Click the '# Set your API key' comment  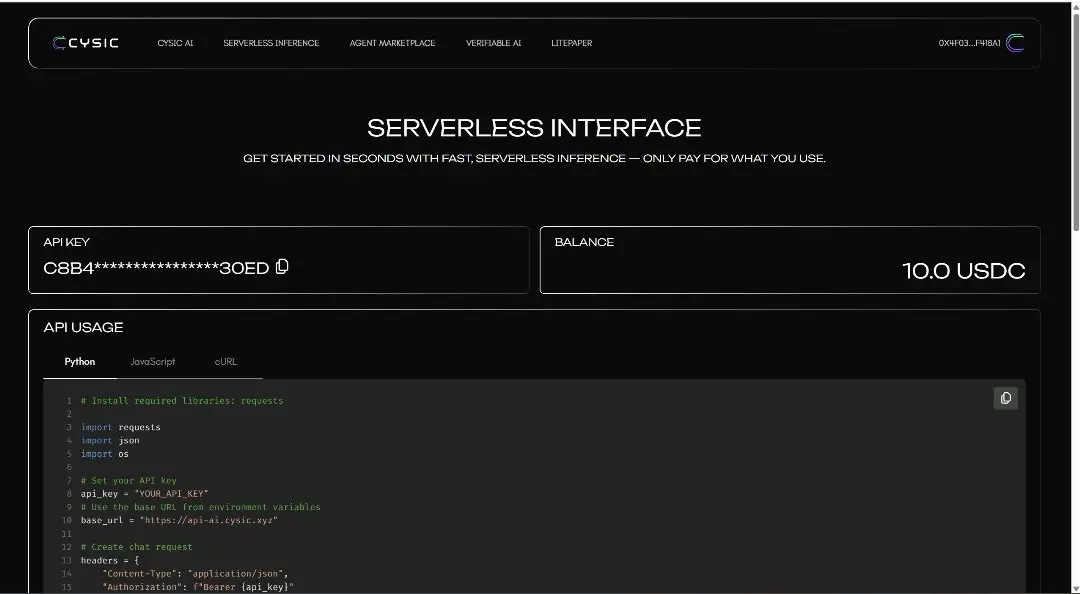pyautogui.click(x=129, y=480)
